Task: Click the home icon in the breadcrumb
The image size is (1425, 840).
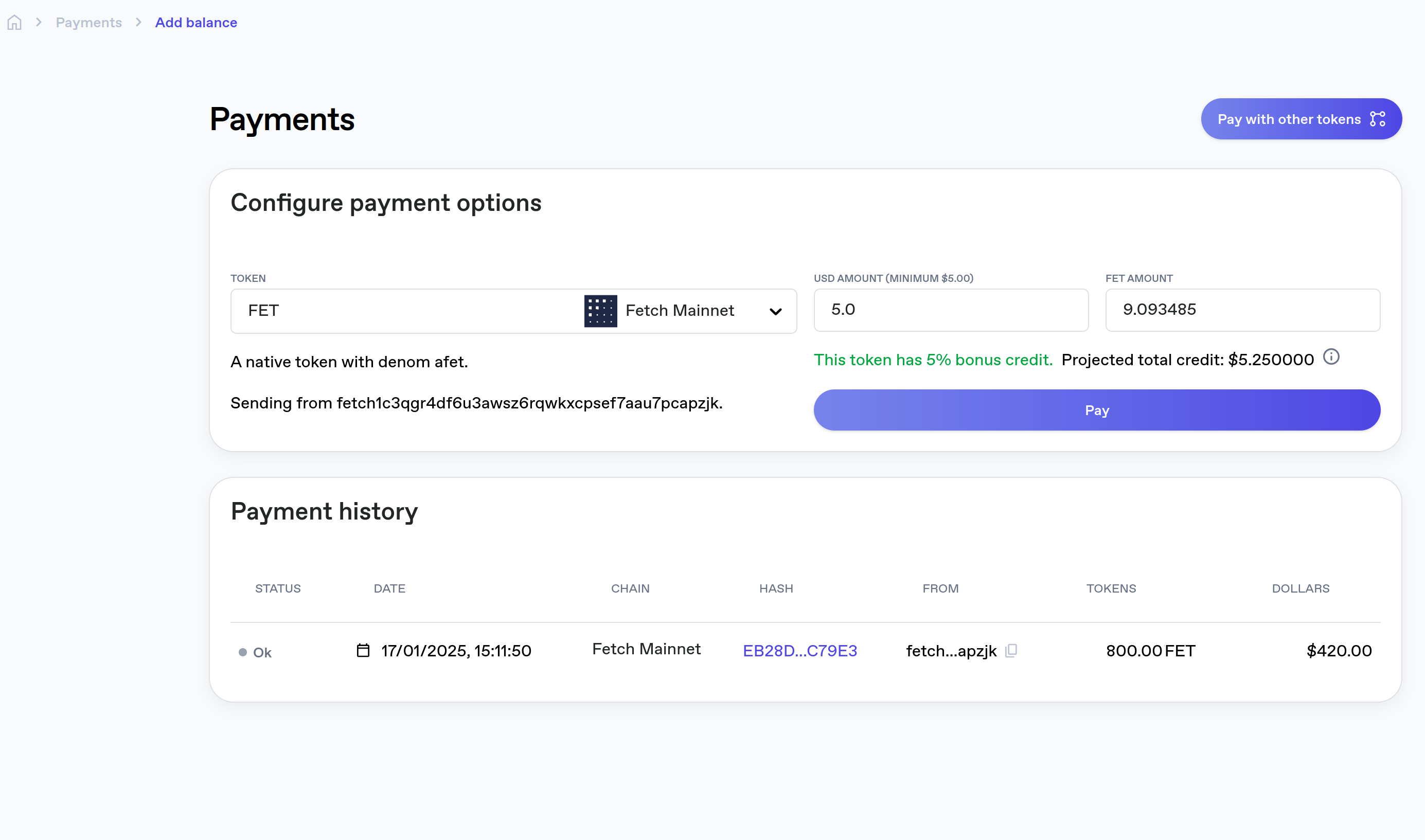Action: [14, 22]
